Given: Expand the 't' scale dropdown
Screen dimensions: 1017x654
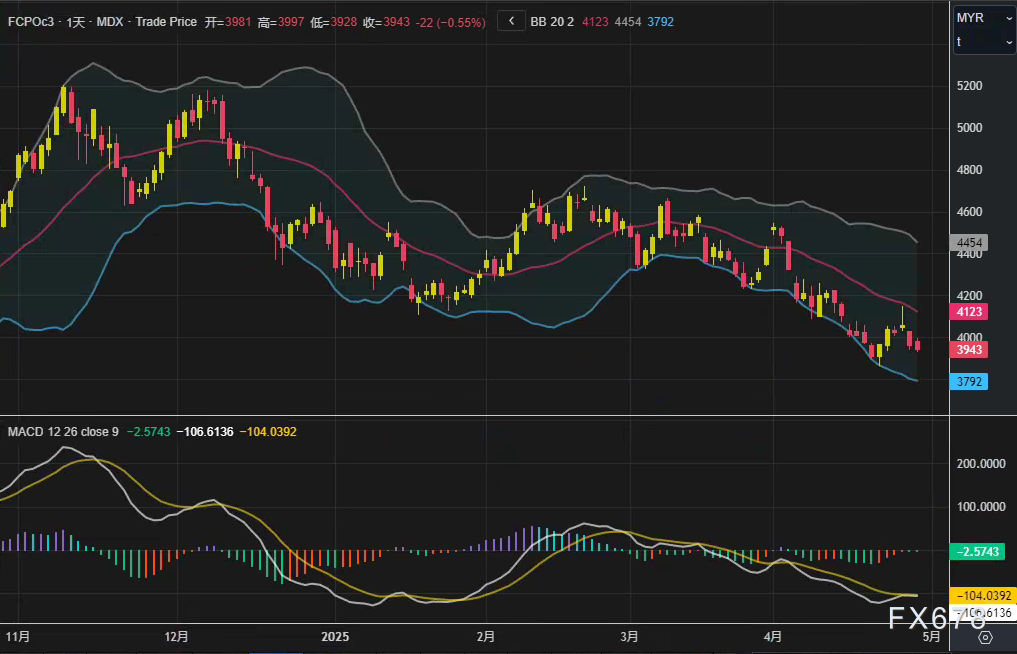Looking at the screenshot, I should [984, 42].
